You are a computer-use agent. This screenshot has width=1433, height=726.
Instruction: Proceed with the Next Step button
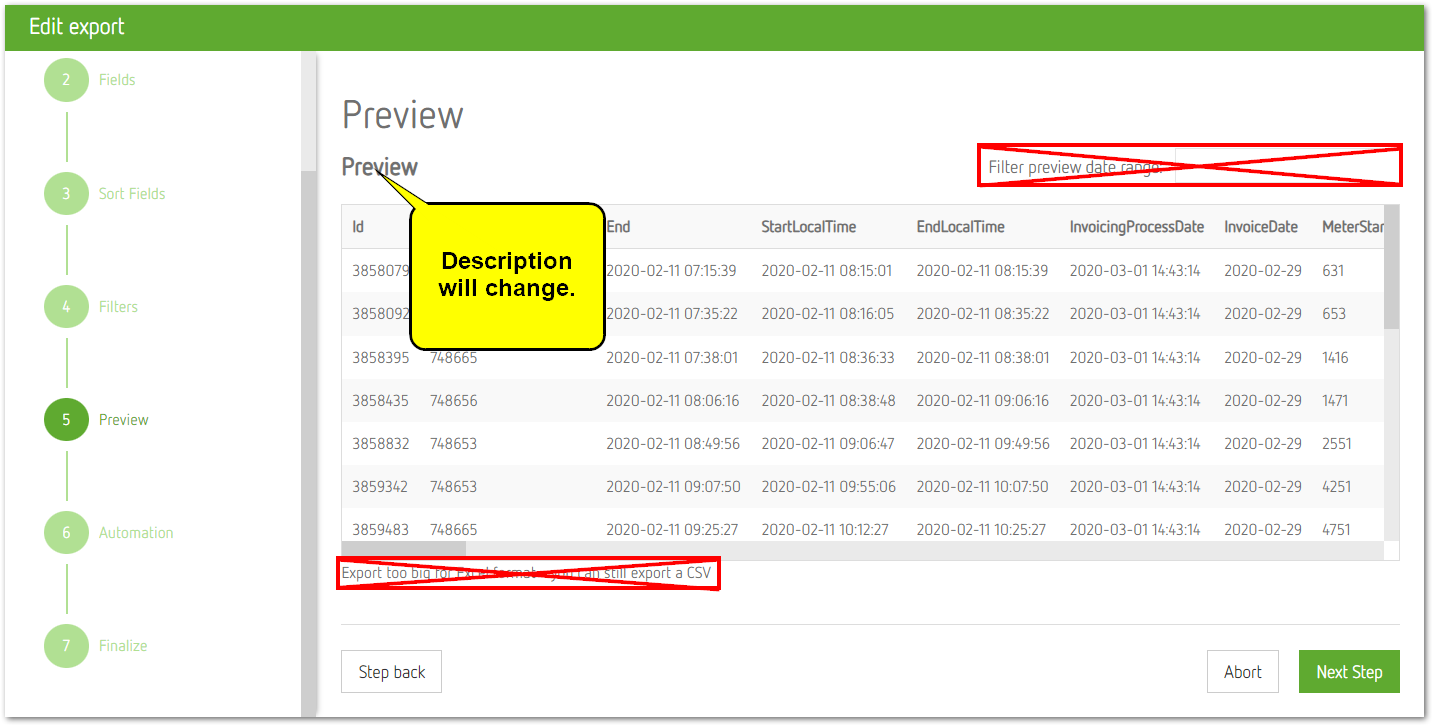[1349, 672]
